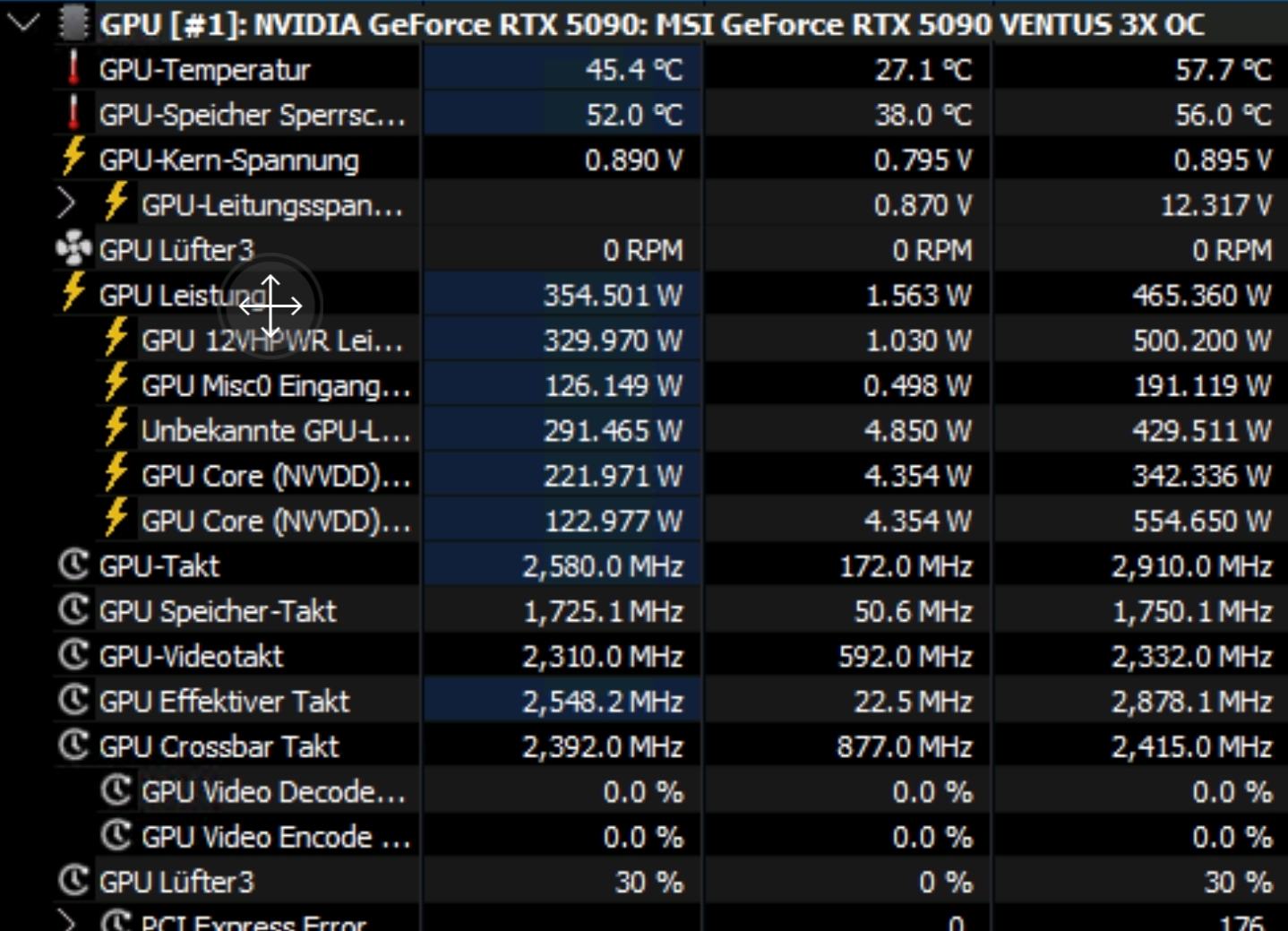Click the 2,548.2 MHz effective clock value
This screenshot has width=1288, height=931.
tap(603, 702)
